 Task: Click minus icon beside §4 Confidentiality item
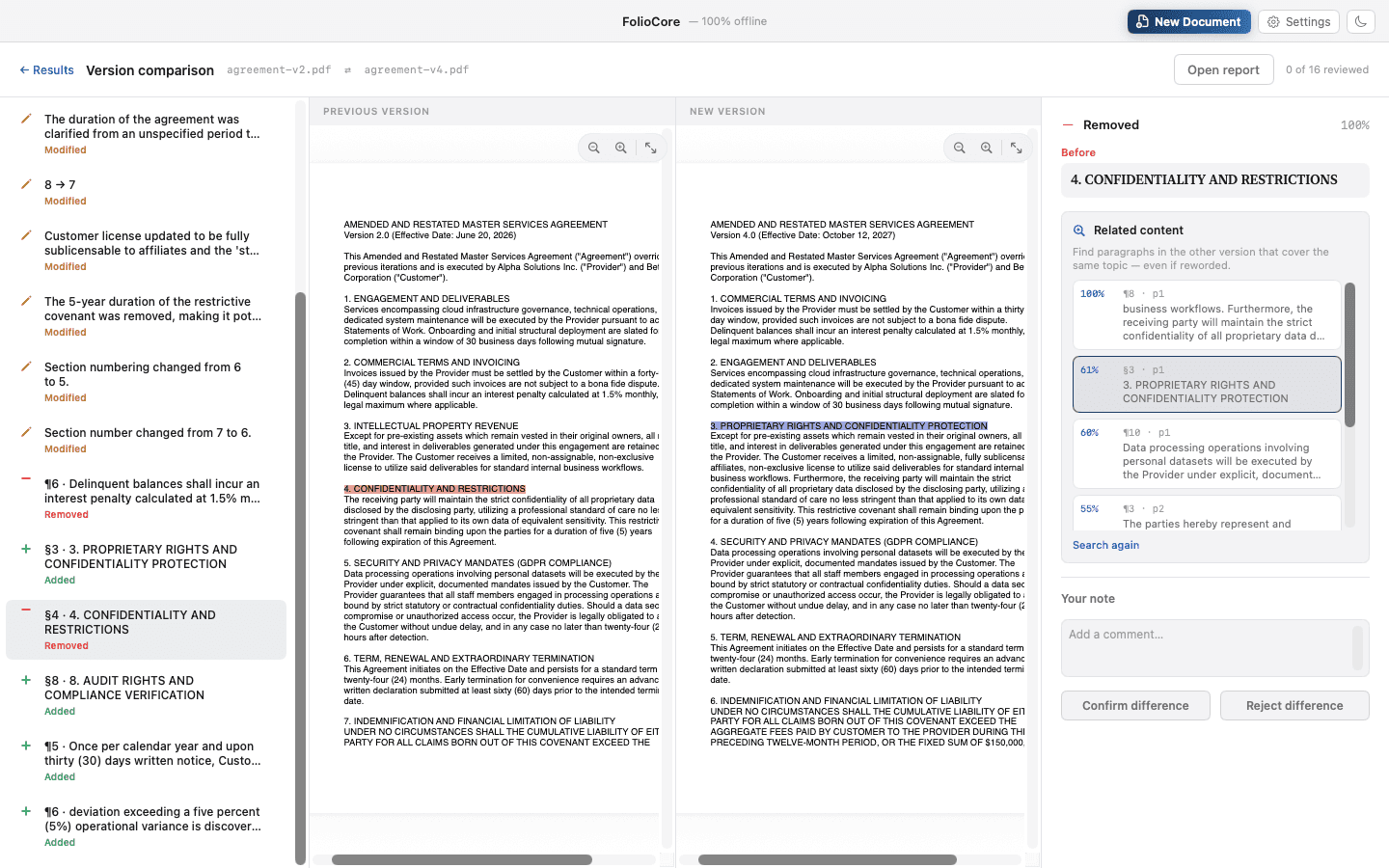[x=26, y=610]
